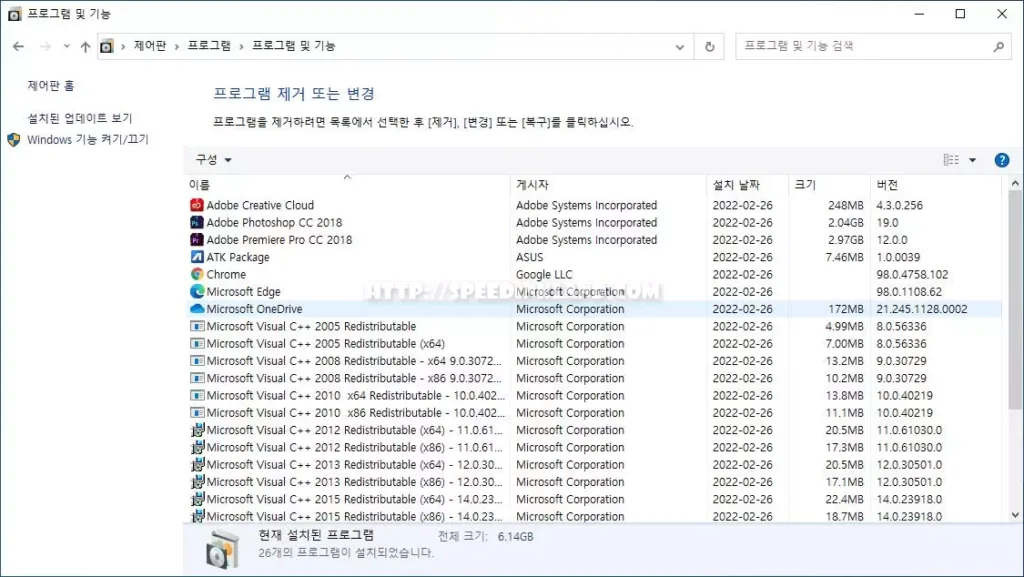Click the Adobe Creative Cloud icon
This screenshot has height=577, width=1024.
(197, 205)
